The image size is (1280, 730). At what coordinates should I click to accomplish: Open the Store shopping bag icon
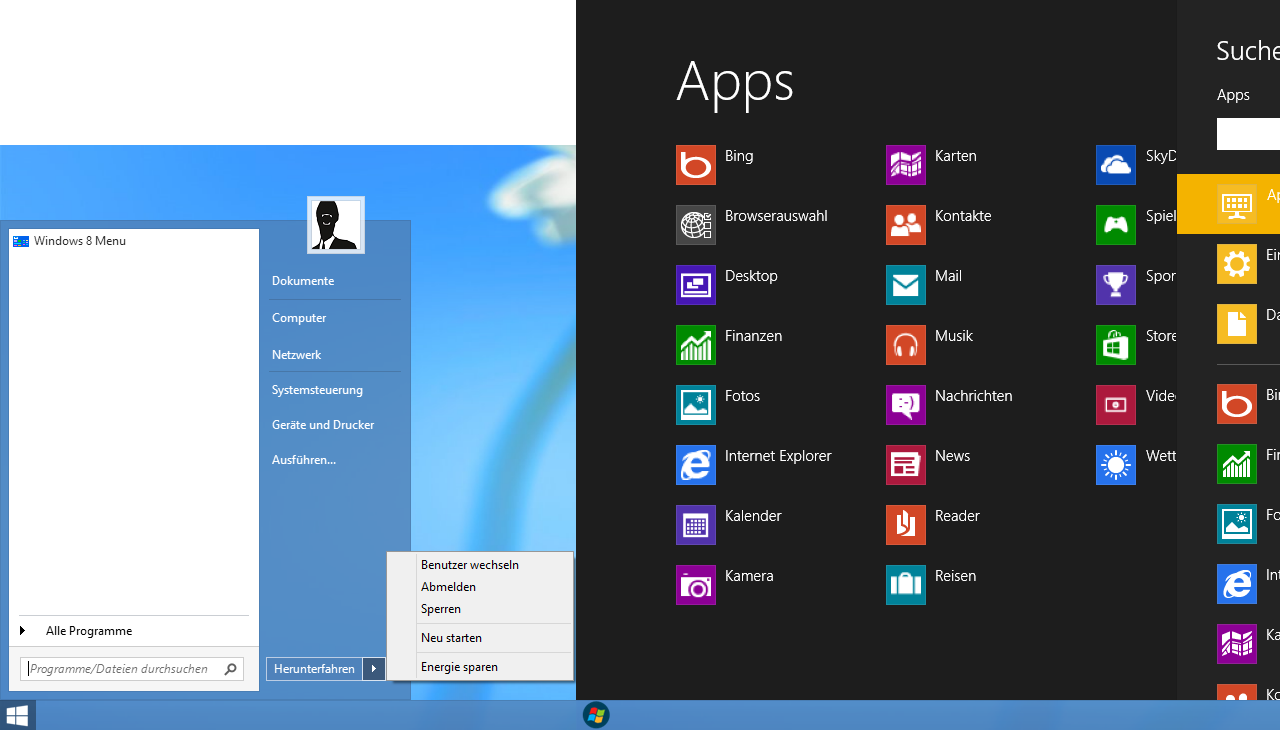pos(1116,345)
